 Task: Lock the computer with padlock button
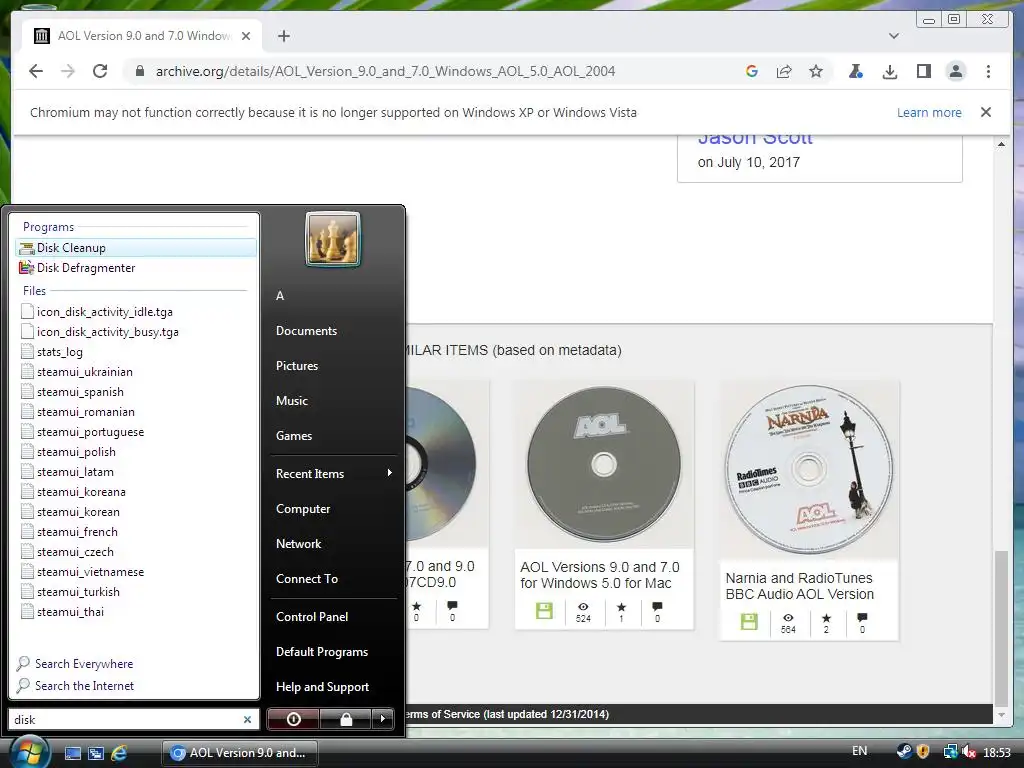[x=345, y=719]
